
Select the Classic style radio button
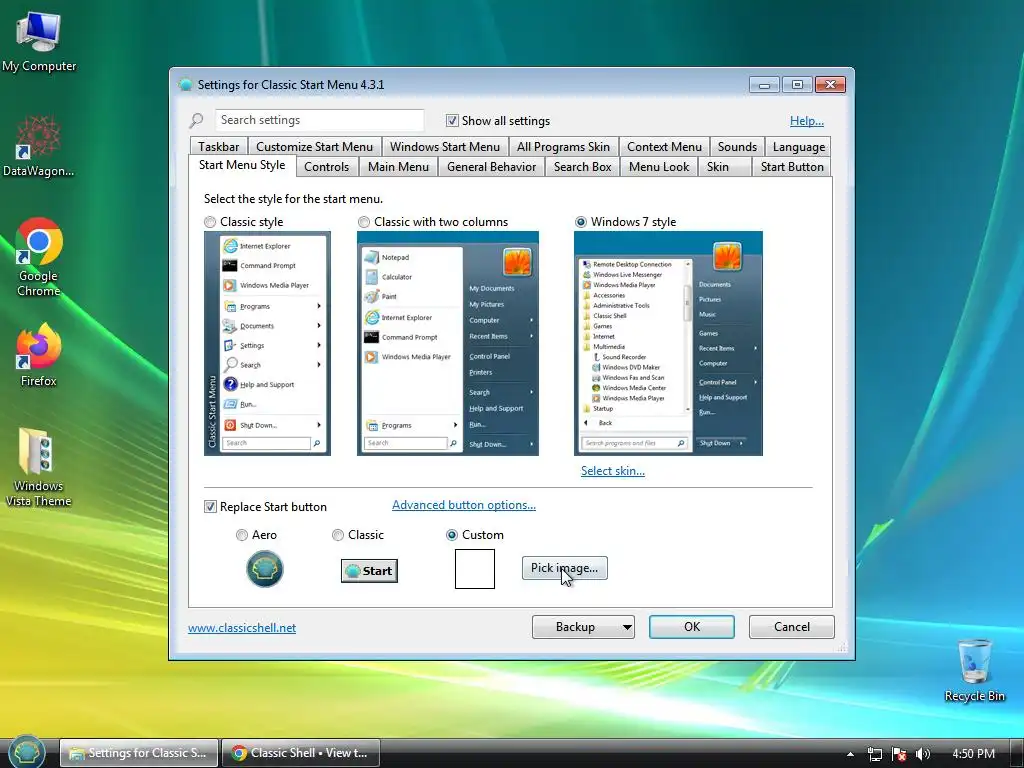[x=210, y=222]
